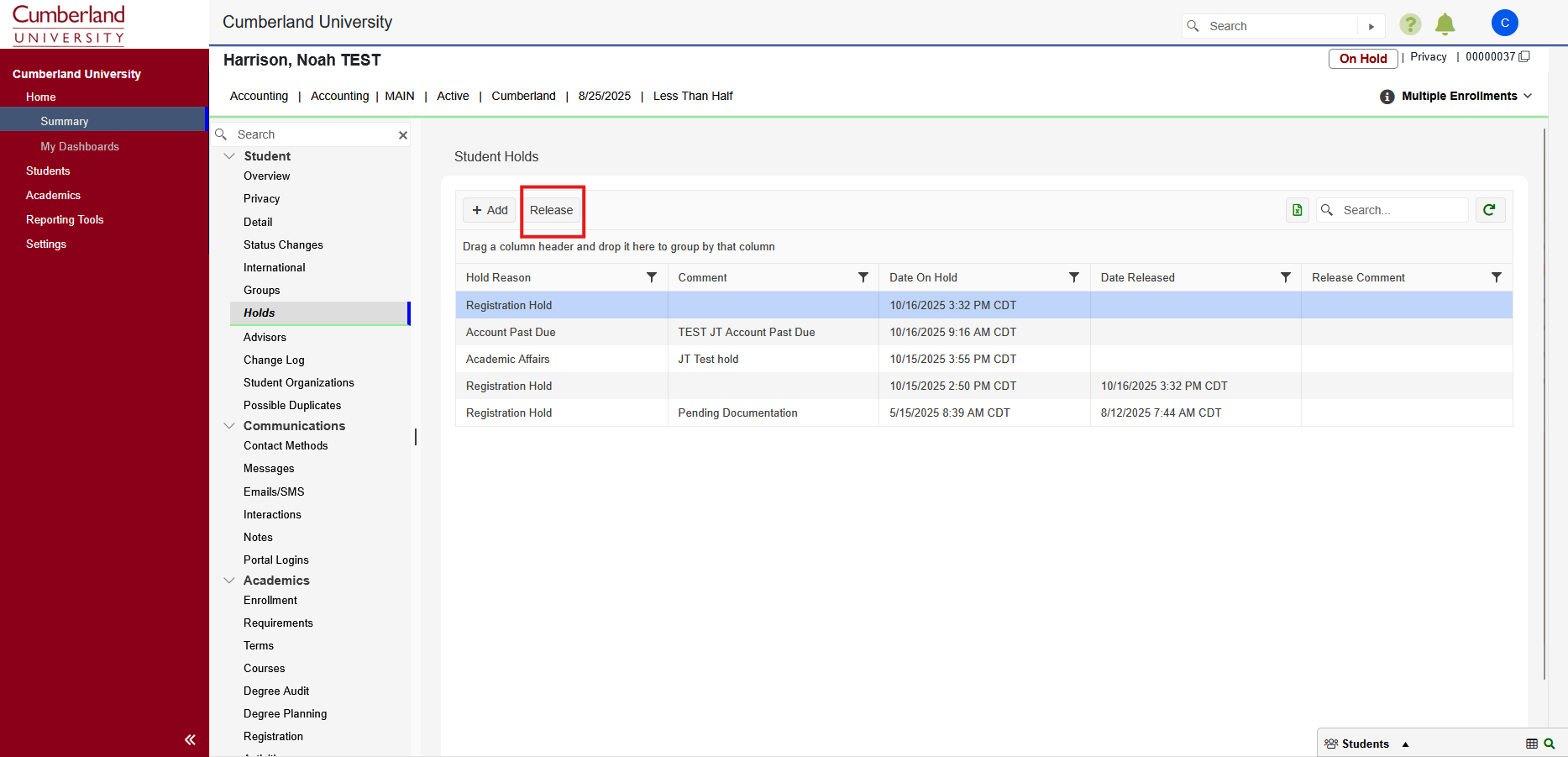Select the Academic Affairs hold row
This screenshot has width=1568, height=757.
tap(983, 359)
